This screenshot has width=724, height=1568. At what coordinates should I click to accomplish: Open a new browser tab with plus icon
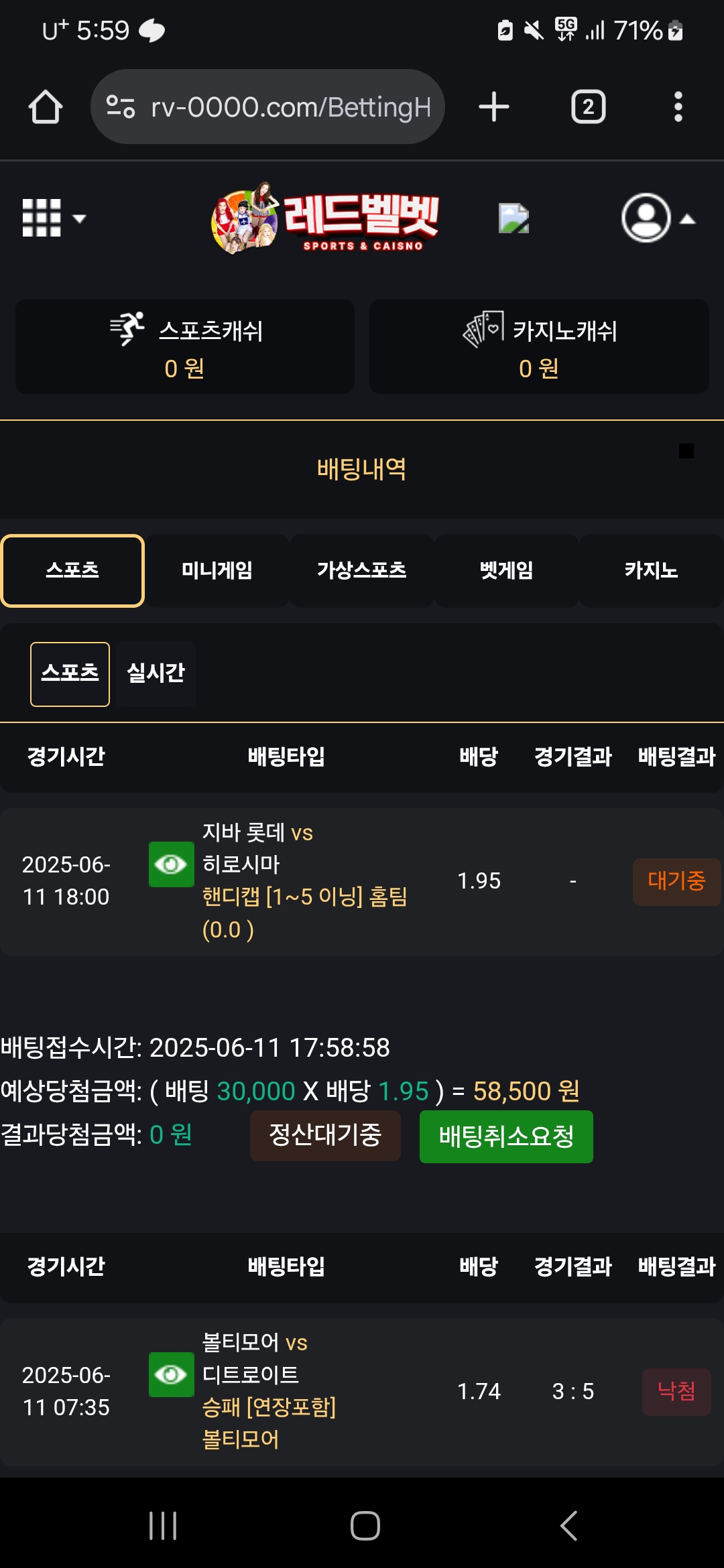[494, 107]
